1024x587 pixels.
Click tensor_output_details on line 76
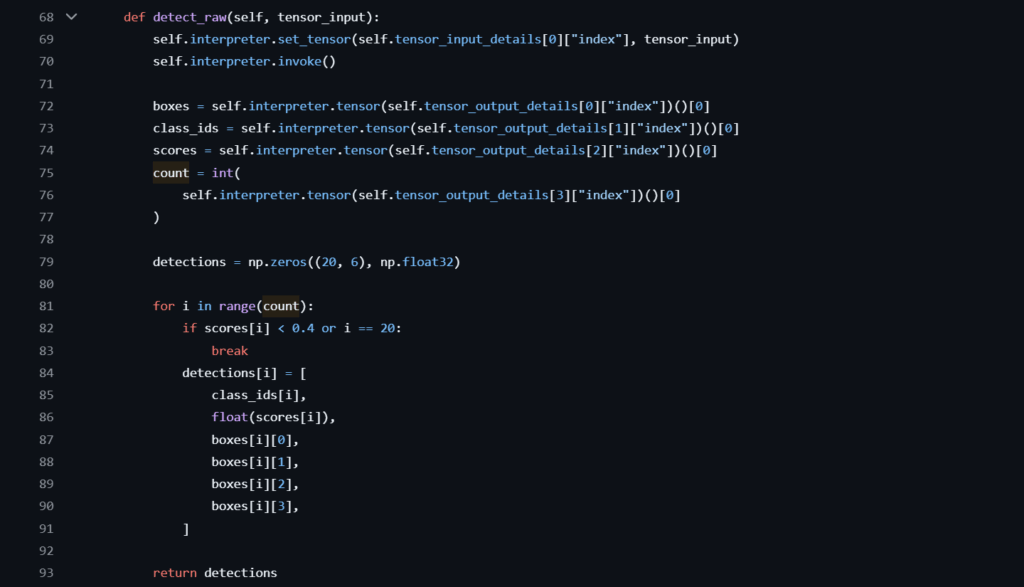(472, 195)
